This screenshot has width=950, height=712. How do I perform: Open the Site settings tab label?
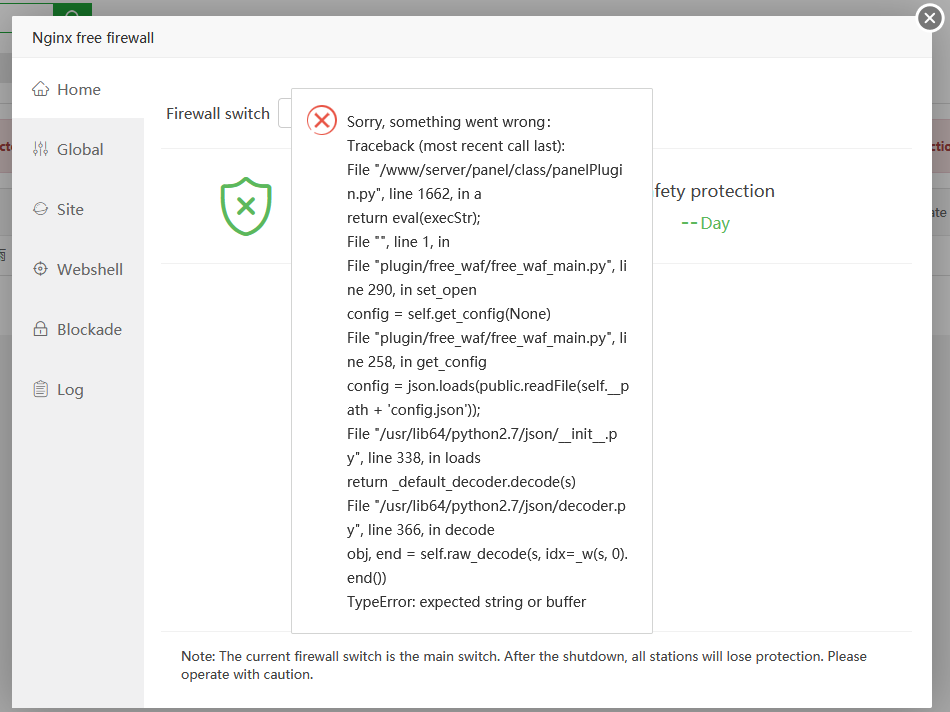click(70, 210)
